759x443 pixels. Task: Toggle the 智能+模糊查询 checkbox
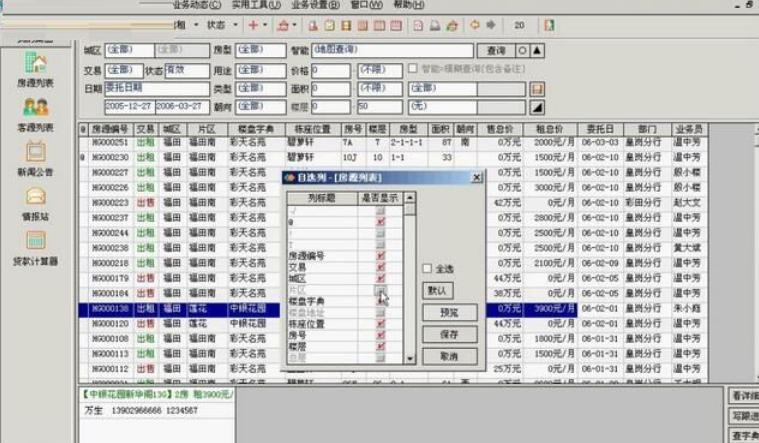tap(412, 69)
